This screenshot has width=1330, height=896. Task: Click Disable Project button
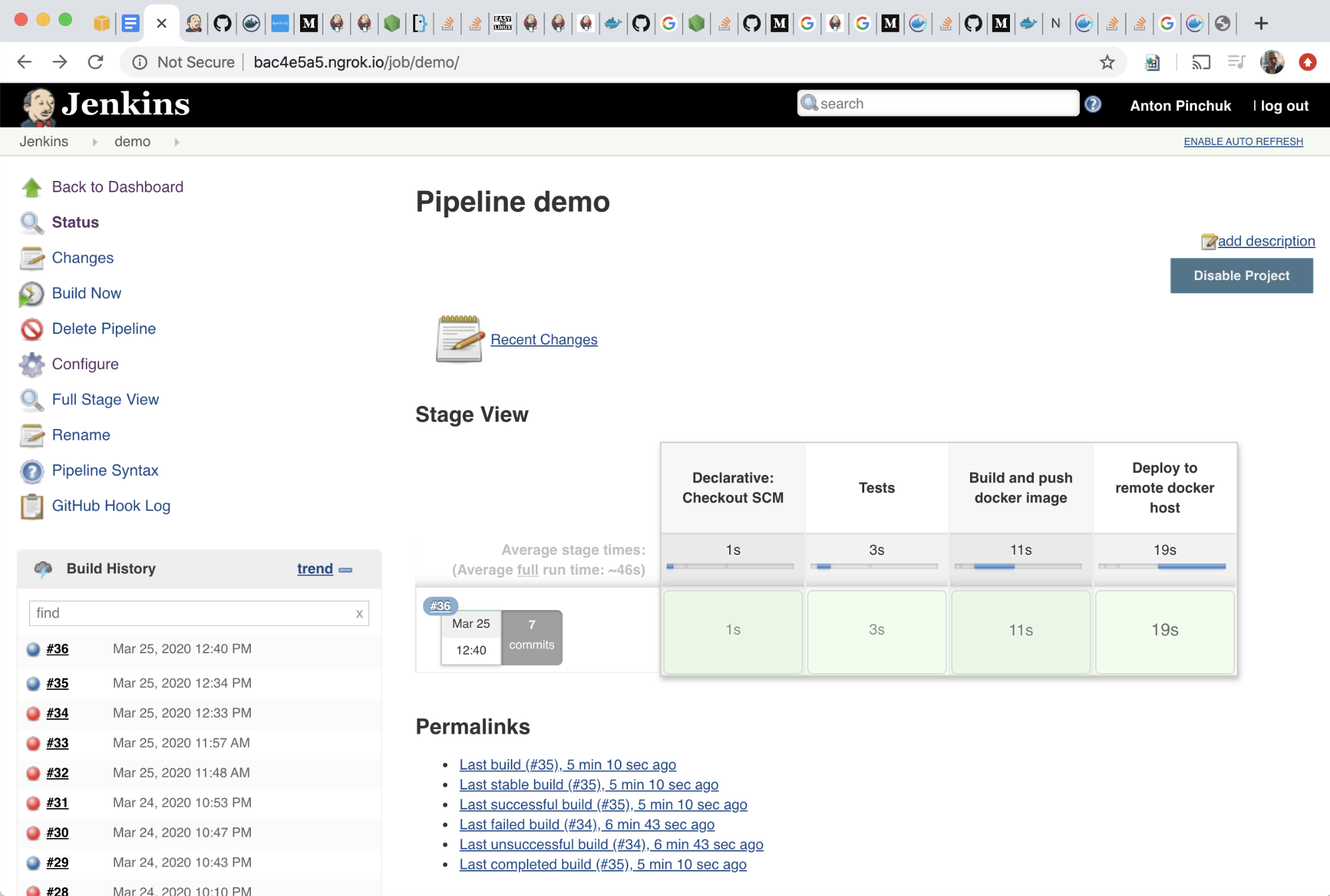coord(1242,276)
